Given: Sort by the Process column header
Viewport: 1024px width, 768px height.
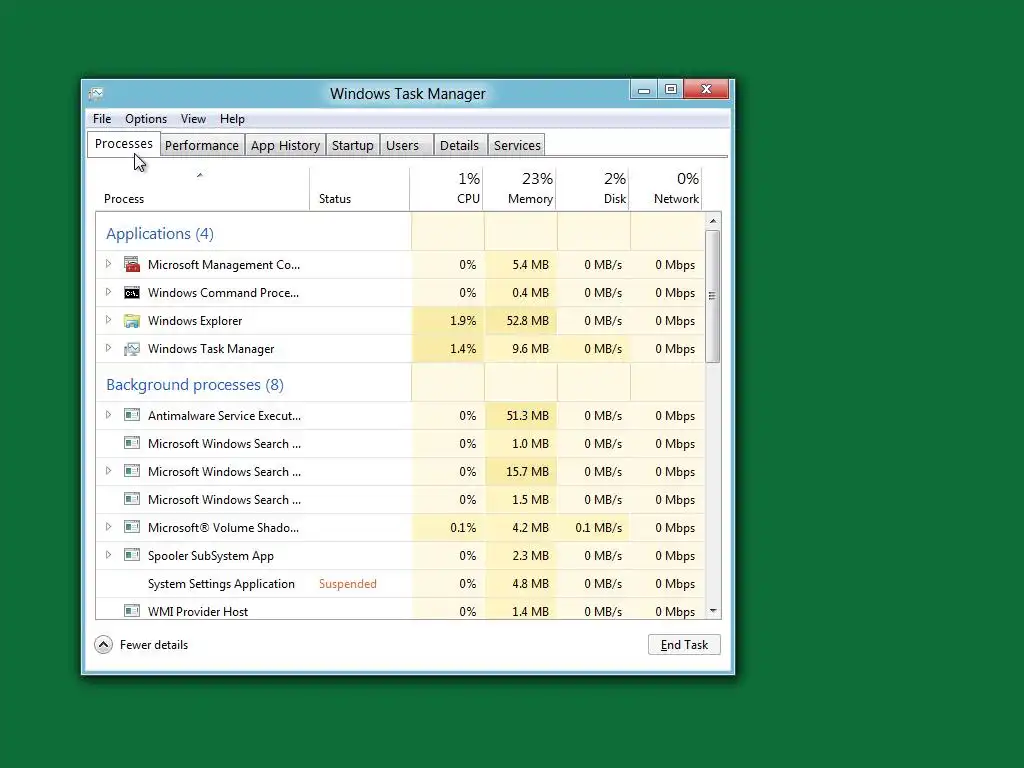Looking at the screenshot, I should tap(202, 189).
